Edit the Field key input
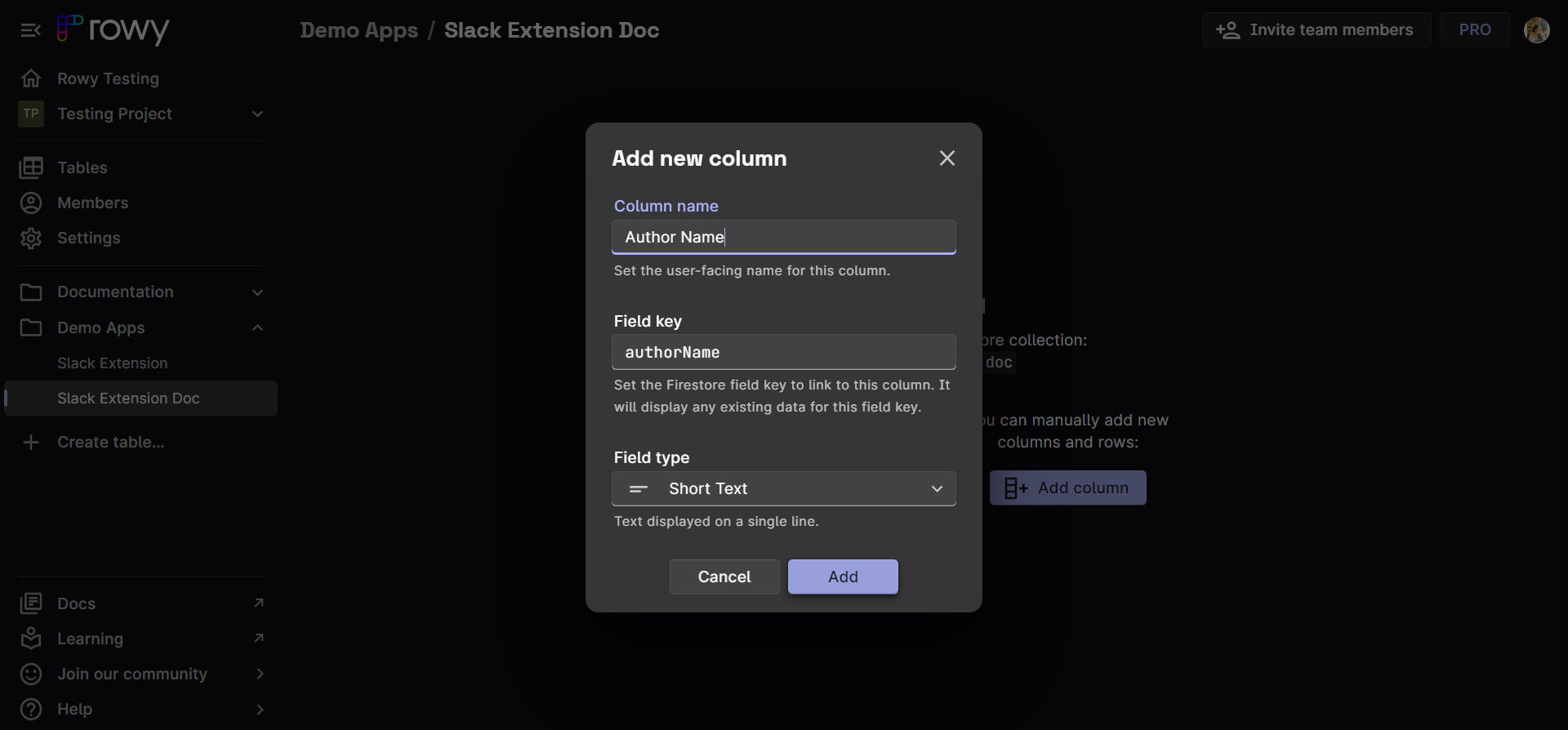The height and width of the screenshot is (730, 1568). tap(783, 352)
